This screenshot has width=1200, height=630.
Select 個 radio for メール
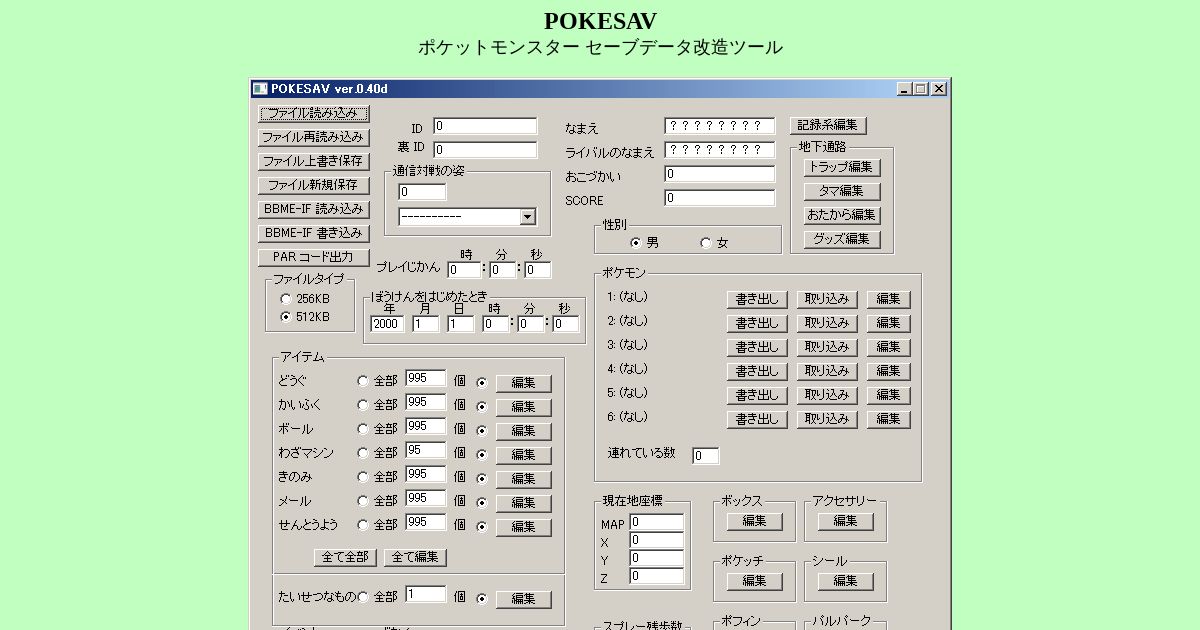point(482,502)
